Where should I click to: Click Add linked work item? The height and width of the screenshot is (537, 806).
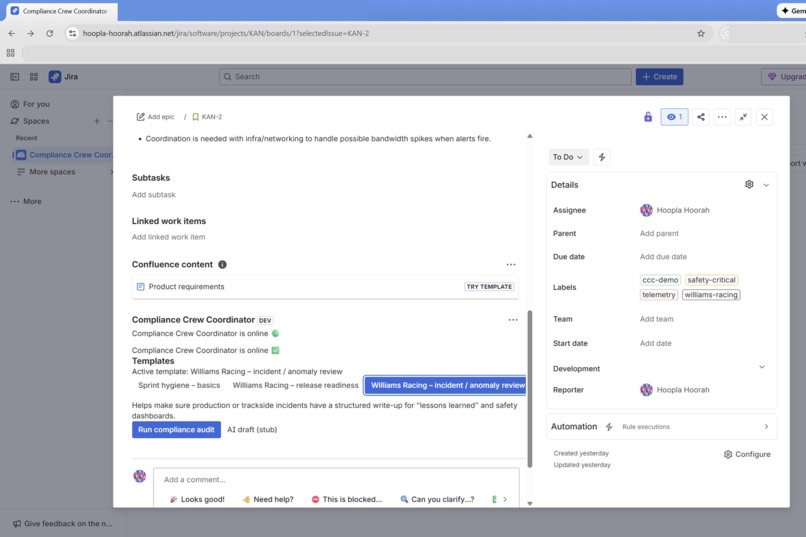click(x=168, y=237)
